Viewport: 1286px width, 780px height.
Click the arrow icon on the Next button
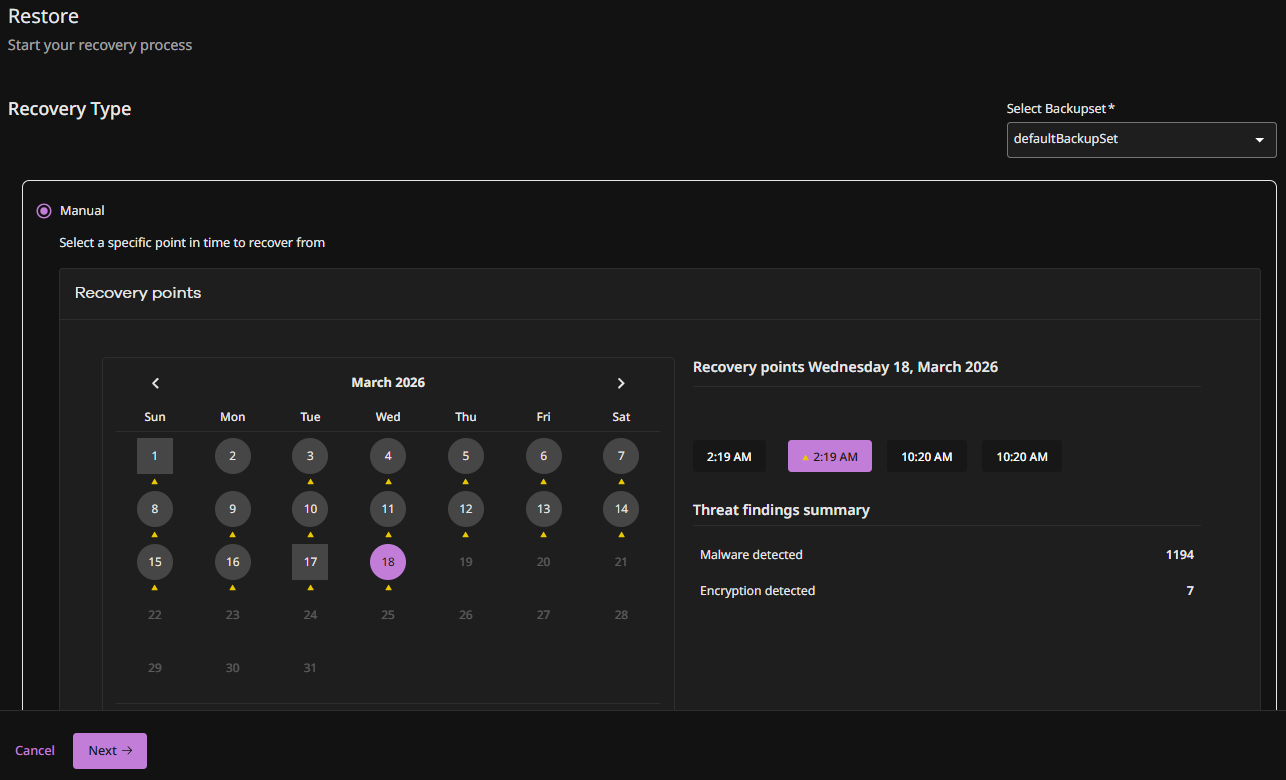point(127,750)
